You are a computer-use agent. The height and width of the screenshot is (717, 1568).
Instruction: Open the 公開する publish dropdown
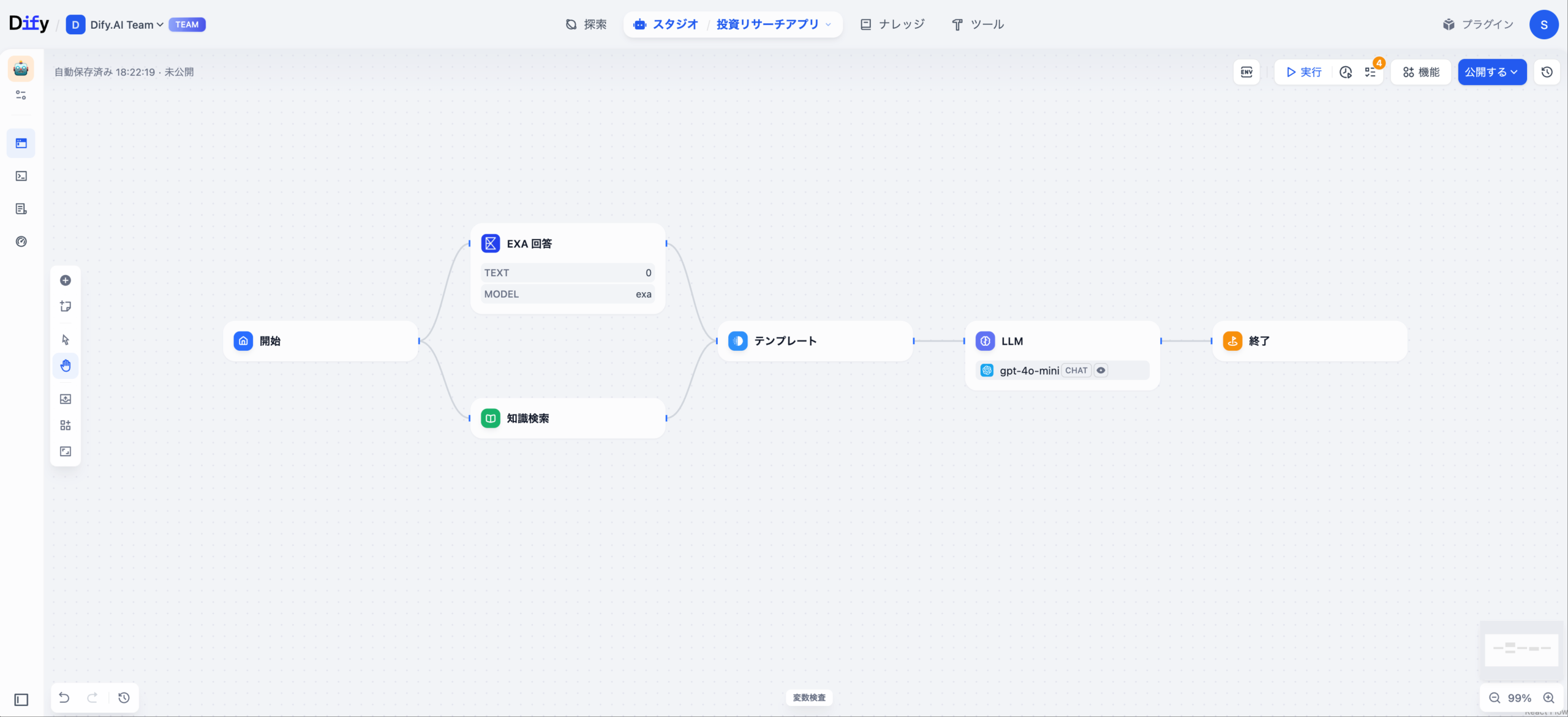pyautogui.click(x=1493, y=72)
